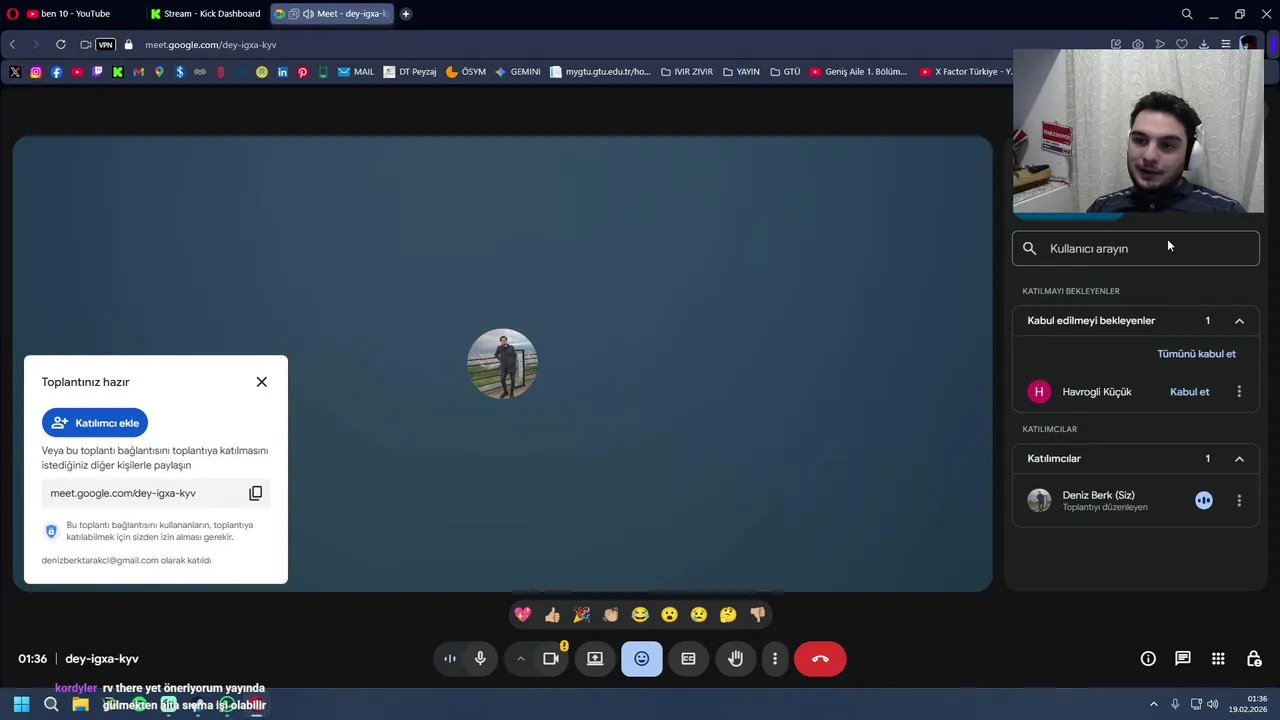Open the chat panel icon

[1183, 659]
